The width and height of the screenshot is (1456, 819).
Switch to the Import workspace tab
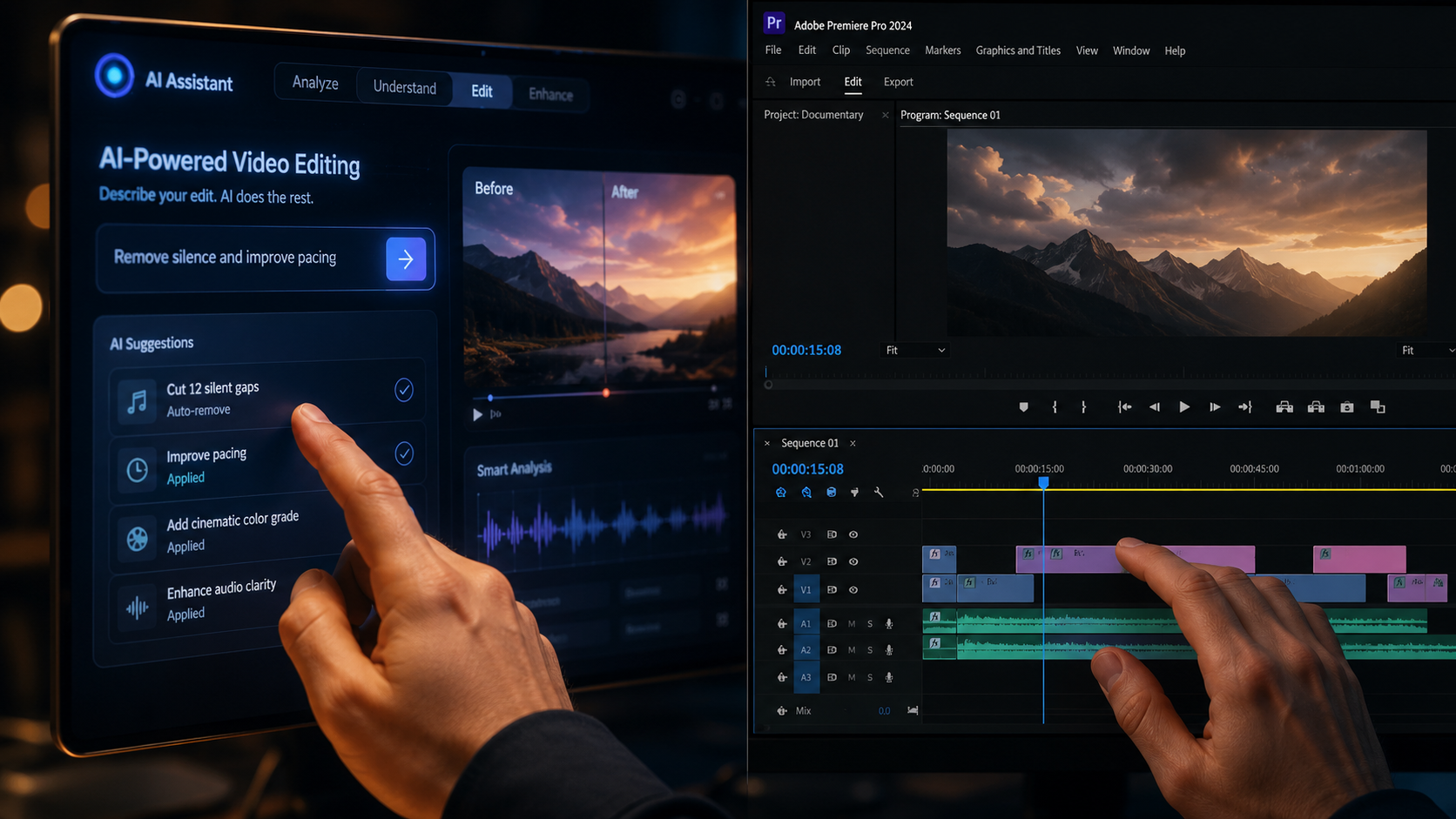coord(805,82)
